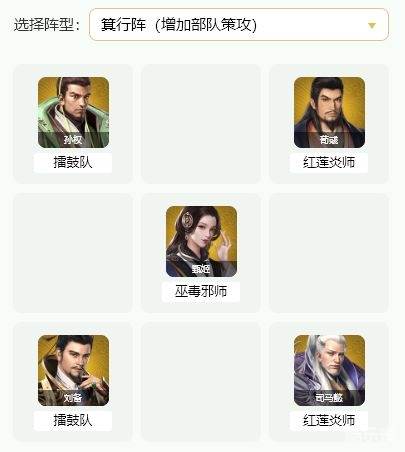
Task: Click the 孙权 hero portrait
Action: [73, 112]
